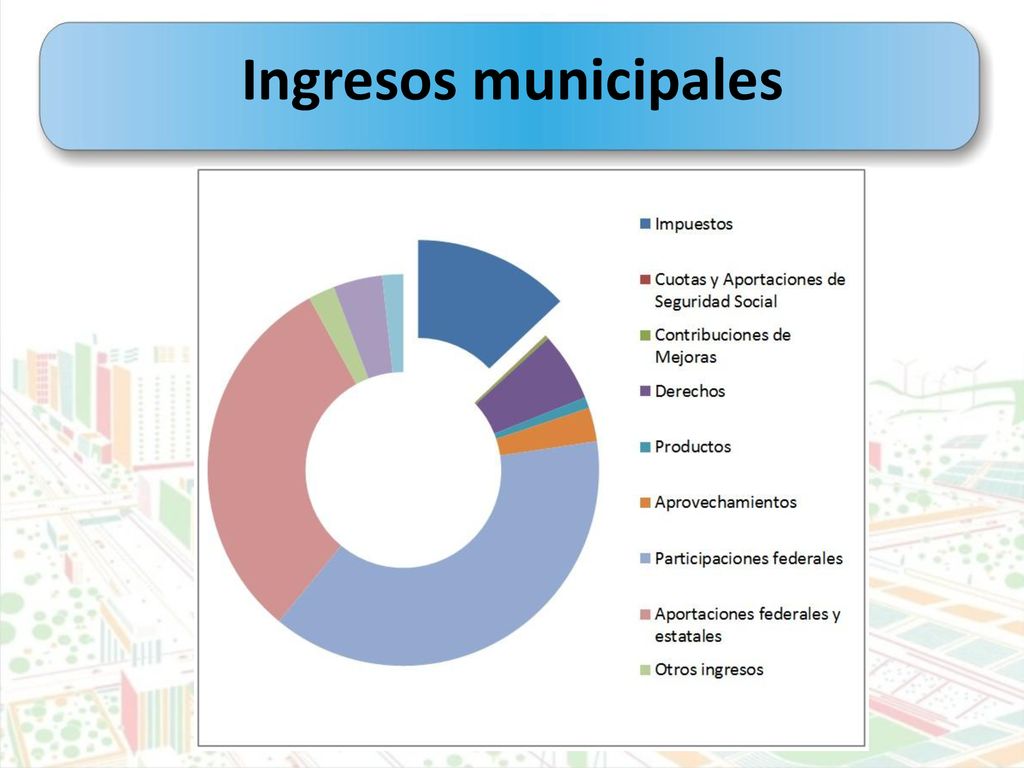Select the Aprovechamientos legend label
This screenshot has height=768, width=1024.
[726, 502]
